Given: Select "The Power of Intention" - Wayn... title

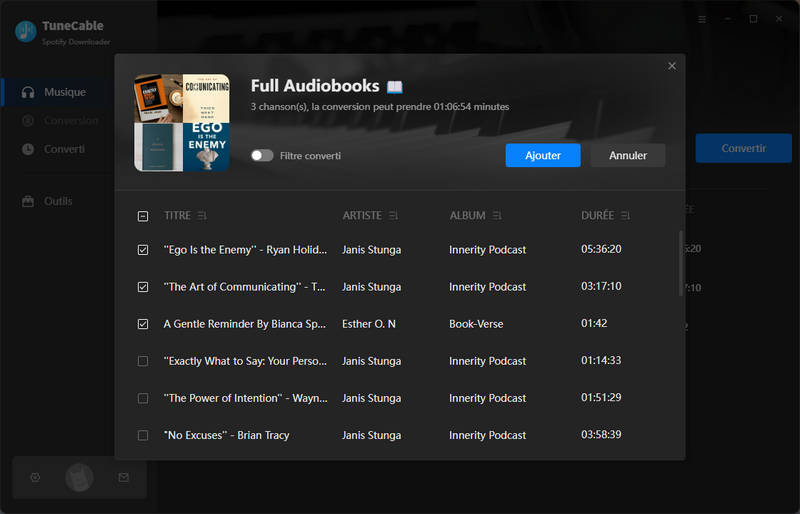Looking at the screenshot, I should point(245,398).
